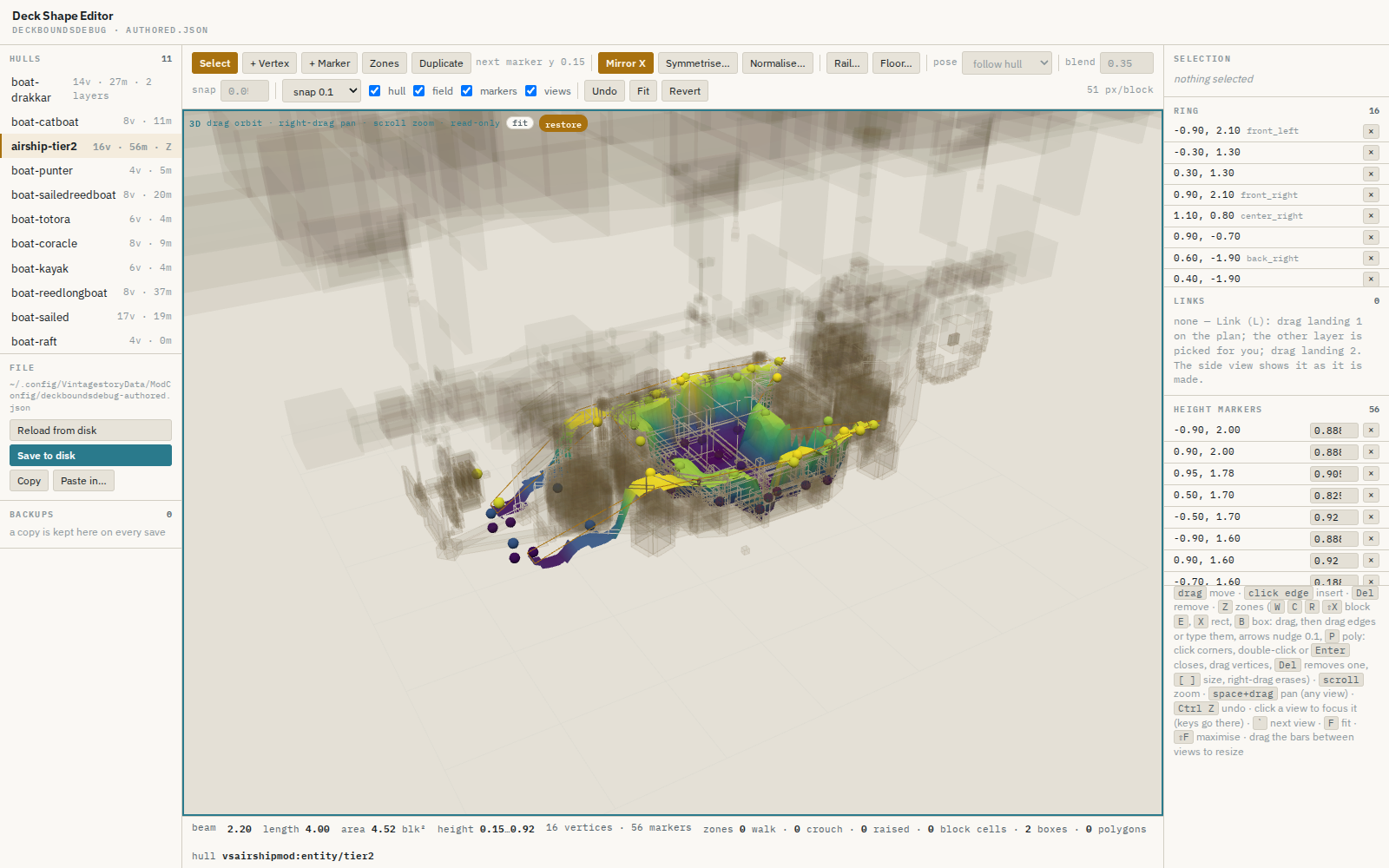Click Save to disk
The image size is (1389, 868).
90,456
